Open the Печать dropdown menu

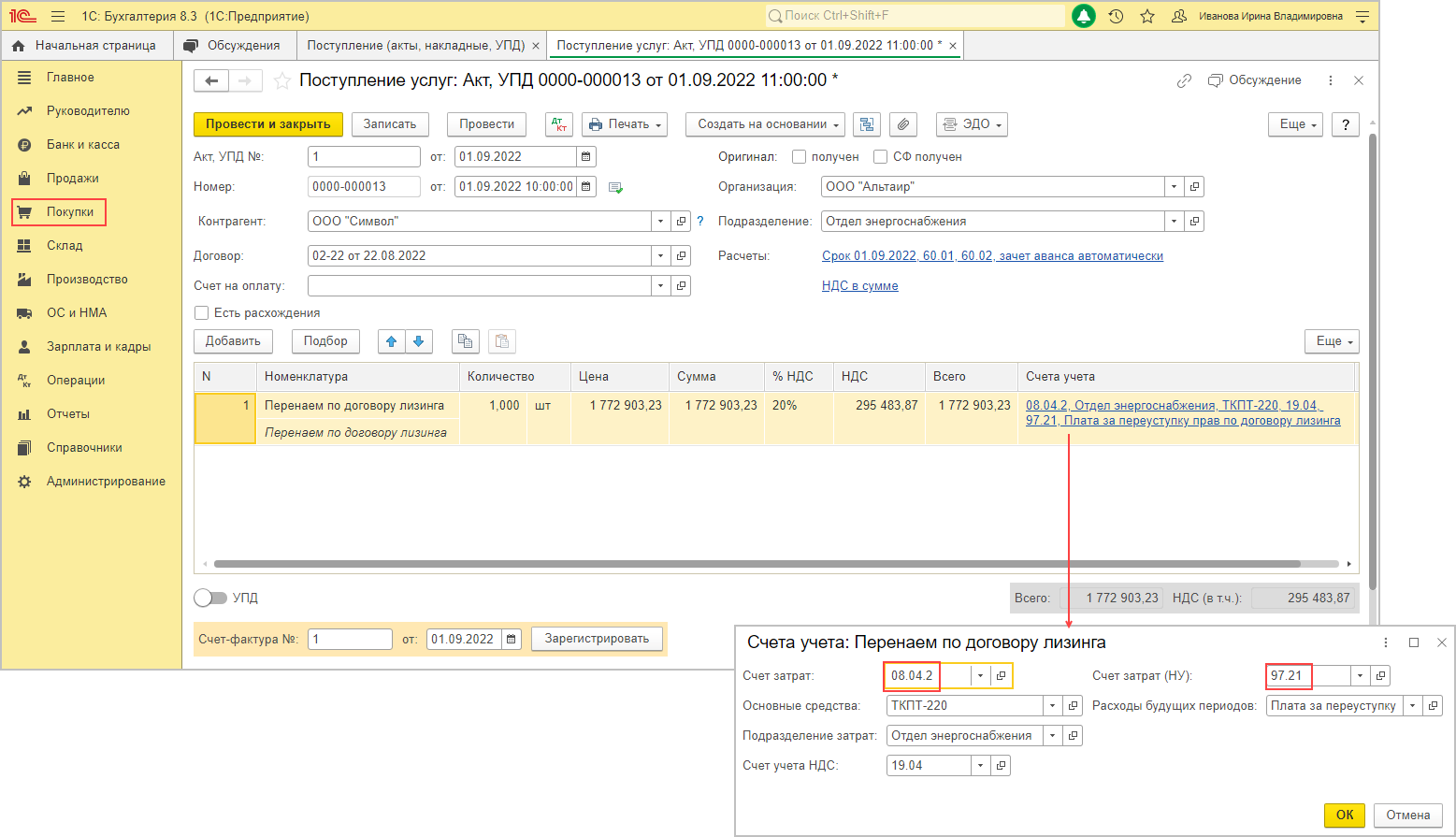[x=625, y=124]
